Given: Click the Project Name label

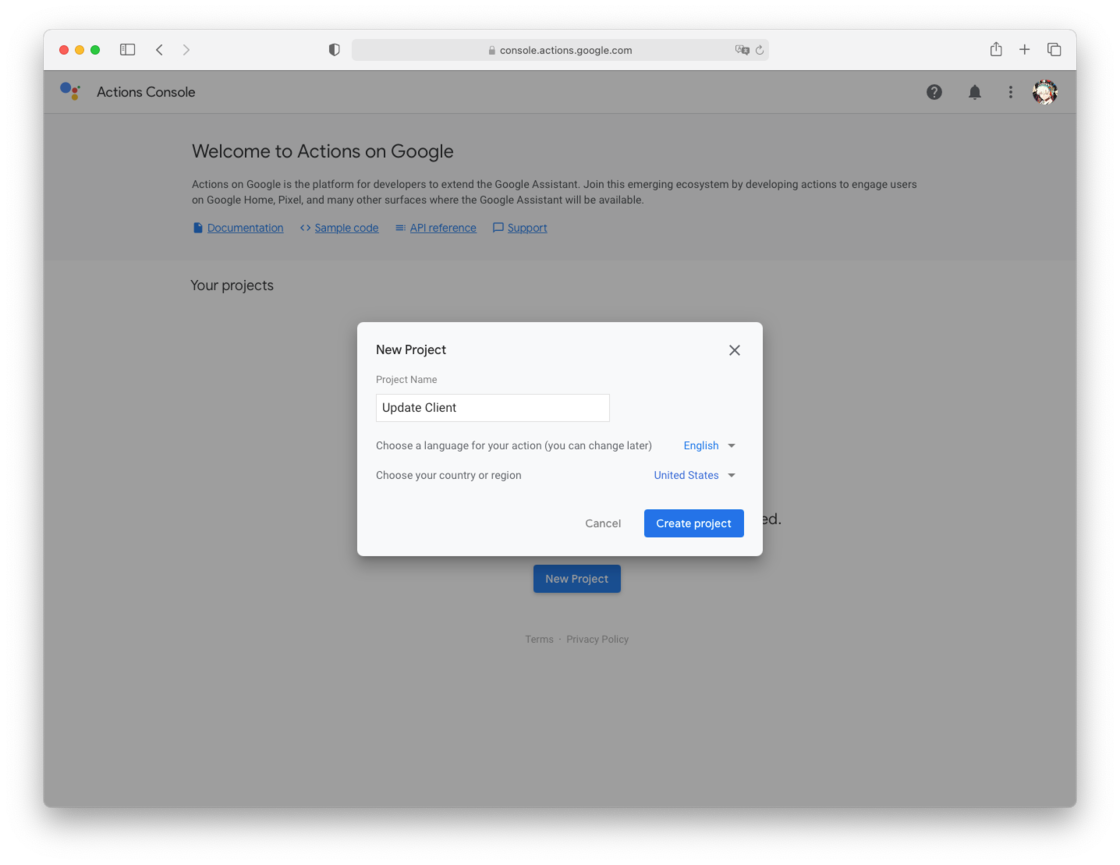Looking at the screenshot, I should point(406,379).
